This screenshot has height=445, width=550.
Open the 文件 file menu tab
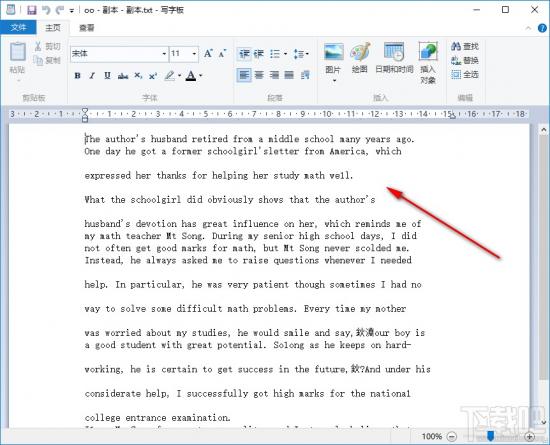tap(18, 27)
